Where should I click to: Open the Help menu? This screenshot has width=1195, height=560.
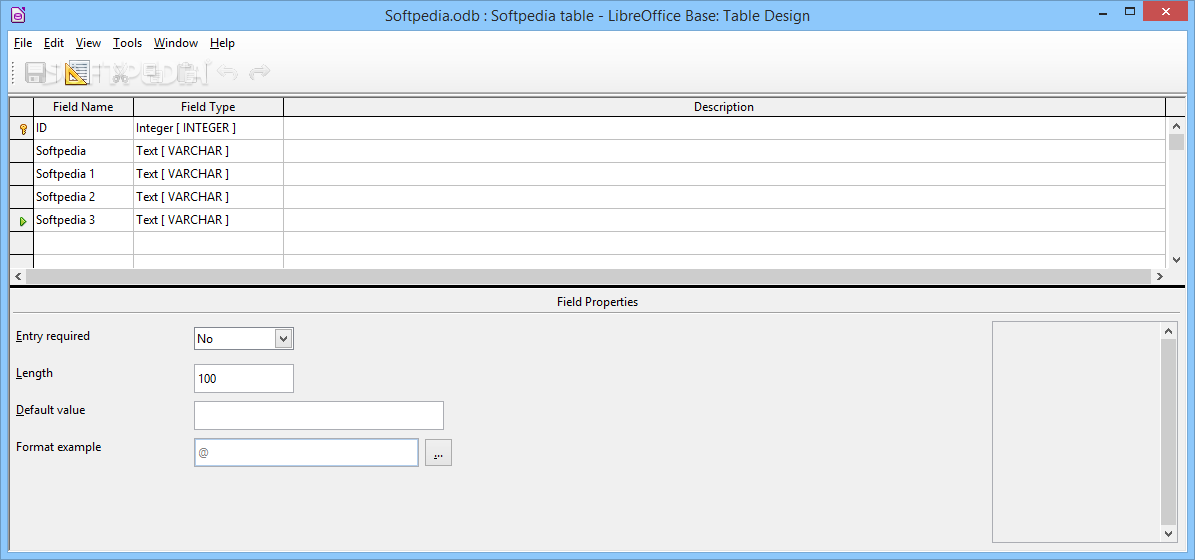point(223,43)
